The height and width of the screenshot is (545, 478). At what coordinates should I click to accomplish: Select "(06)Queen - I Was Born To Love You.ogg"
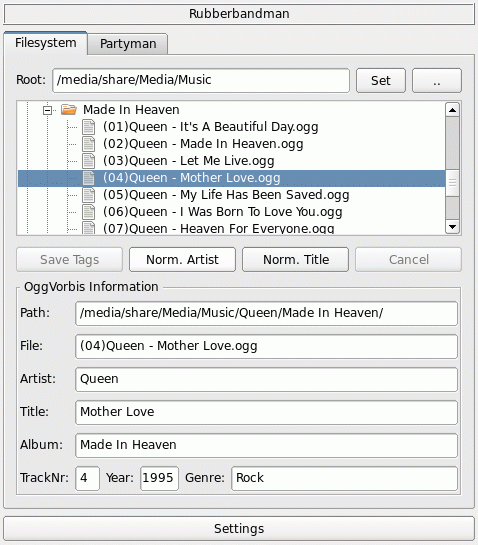click(222, 212)
